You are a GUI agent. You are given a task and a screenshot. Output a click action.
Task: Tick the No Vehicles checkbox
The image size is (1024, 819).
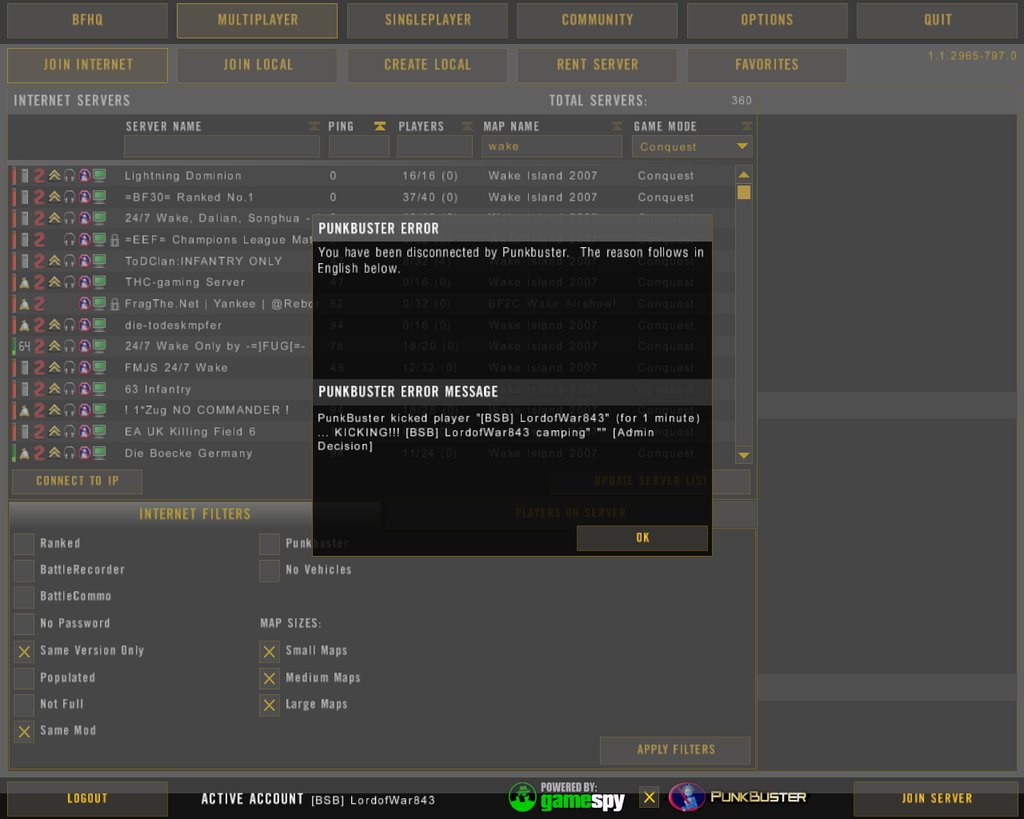point(269,570)
